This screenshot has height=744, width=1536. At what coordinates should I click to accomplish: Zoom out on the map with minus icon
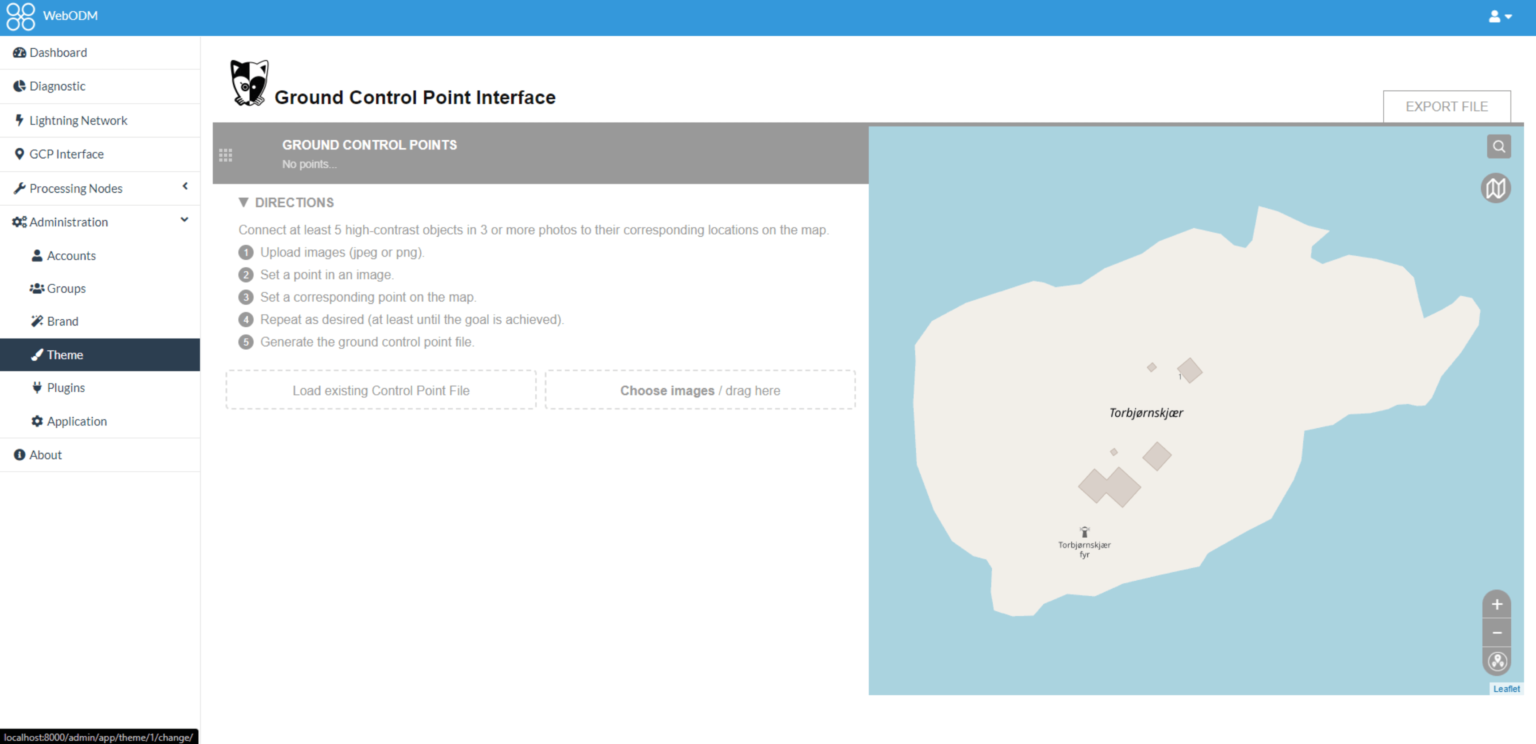1496,632
